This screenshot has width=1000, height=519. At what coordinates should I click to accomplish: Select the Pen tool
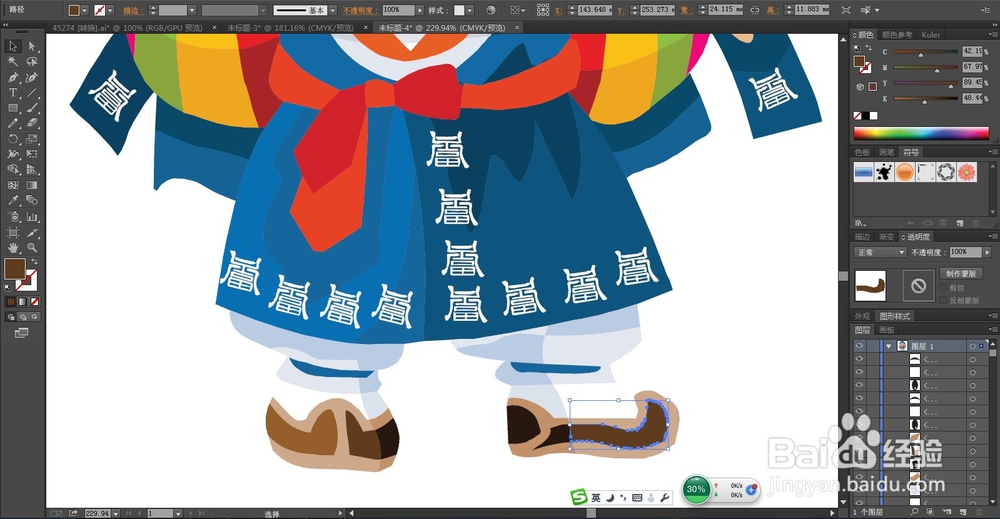click(x=13, y=77)
